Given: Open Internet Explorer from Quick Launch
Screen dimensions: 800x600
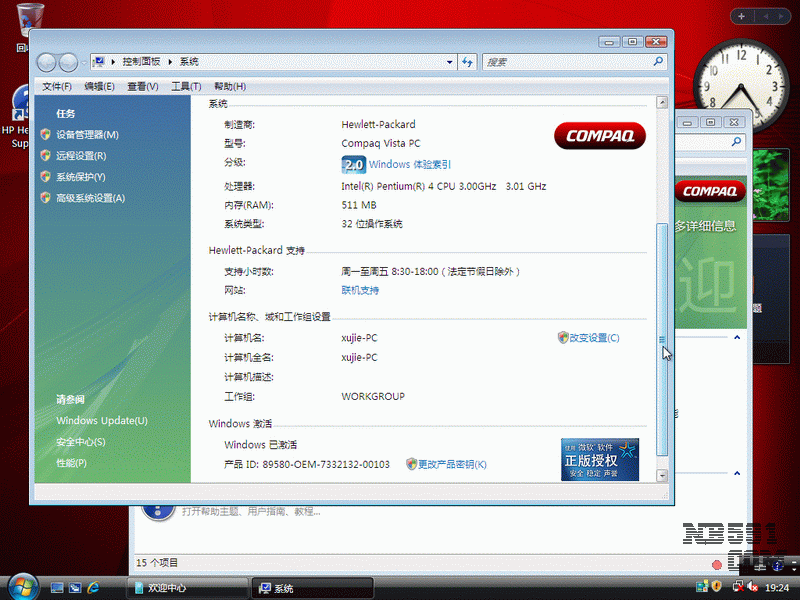Looking at the screenshot, I should click(x=94, y=588).
